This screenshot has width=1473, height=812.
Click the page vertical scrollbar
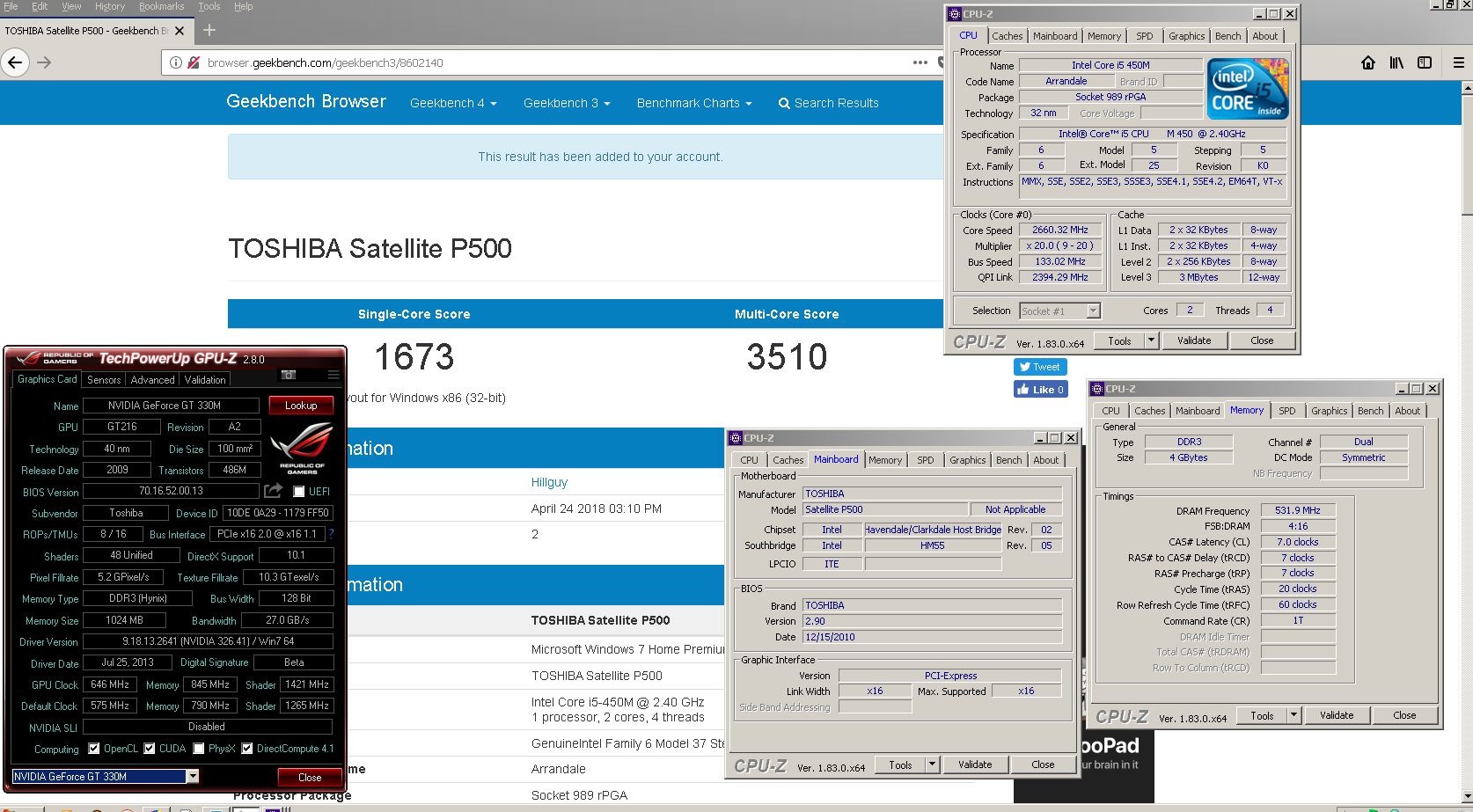point(1467,440)
